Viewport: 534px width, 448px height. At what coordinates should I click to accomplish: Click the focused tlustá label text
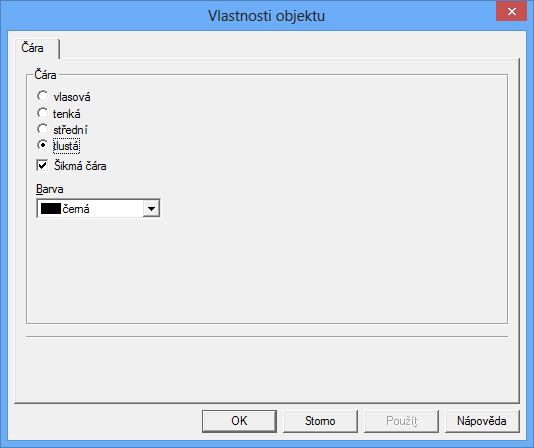(66, 146)
